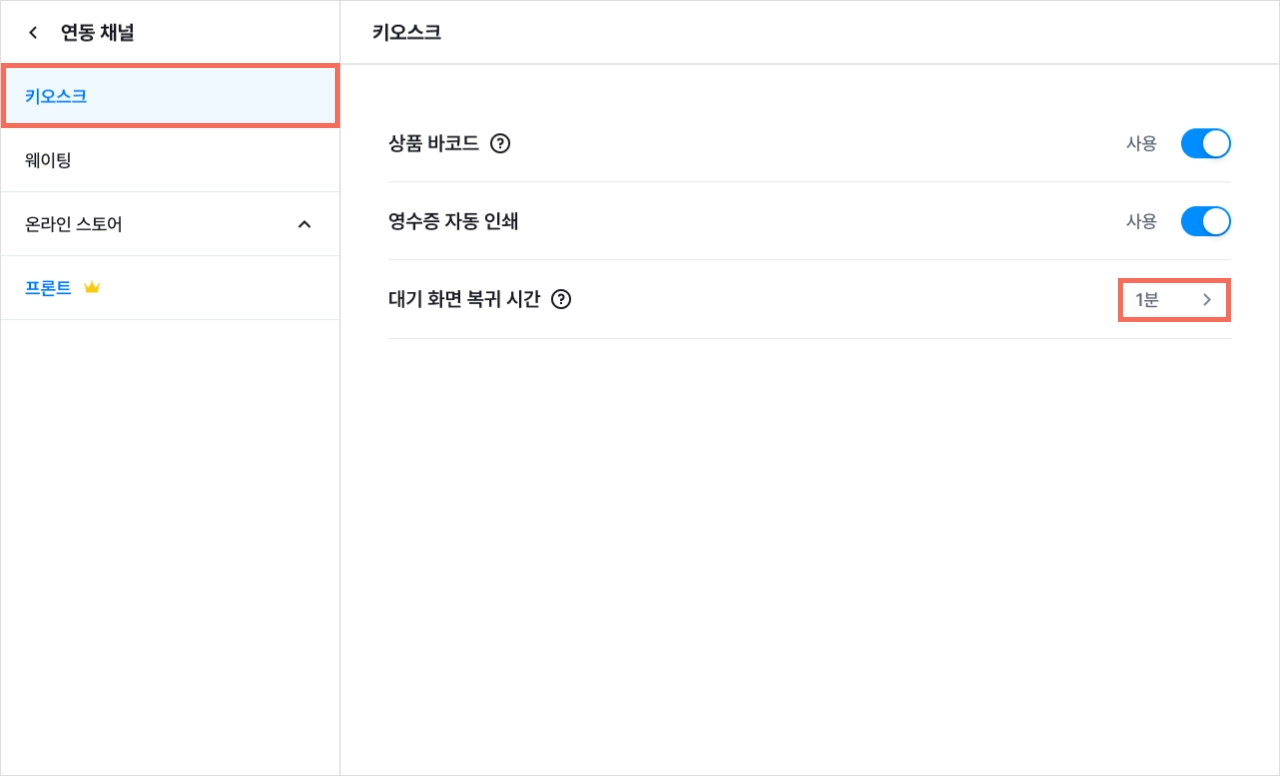Go back using the arrow beside 연동 채널
This screenshot has width=1280, height=776.
(33, 33)
